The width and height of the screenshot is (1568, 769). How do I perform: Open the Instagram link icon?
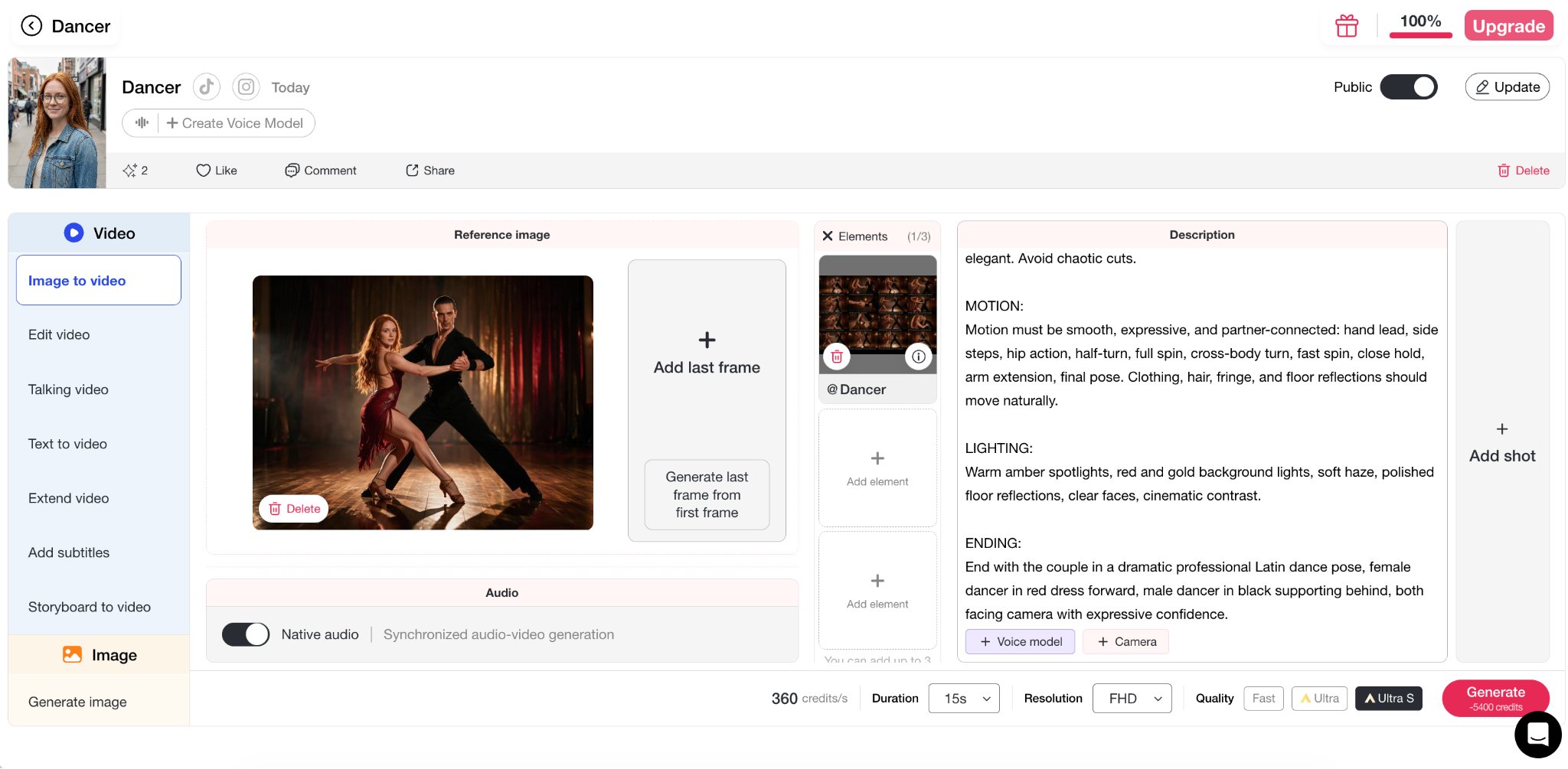[246, 87]
